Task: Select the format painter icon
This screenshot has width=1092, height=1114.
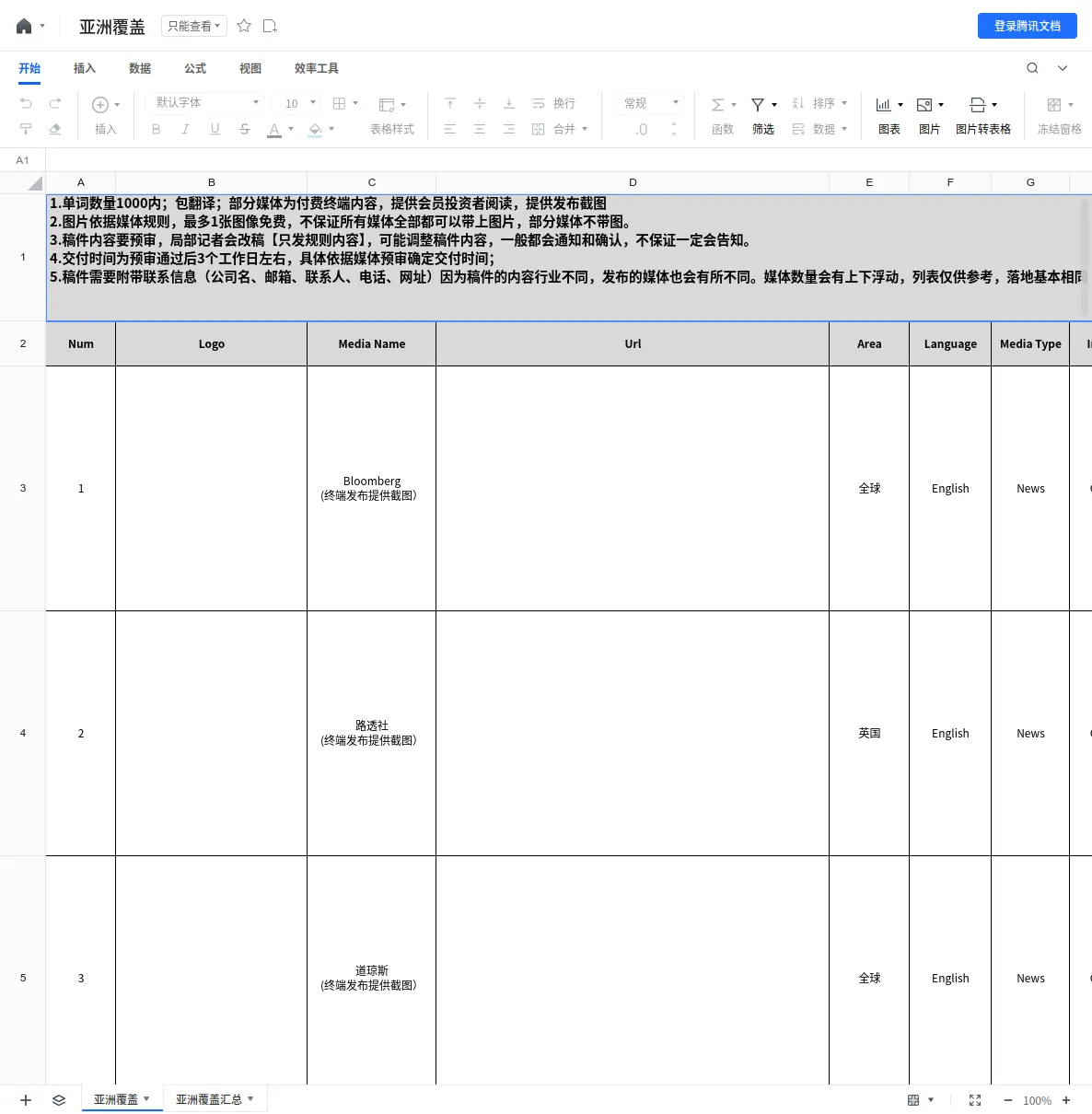Action: click(26, 129)
